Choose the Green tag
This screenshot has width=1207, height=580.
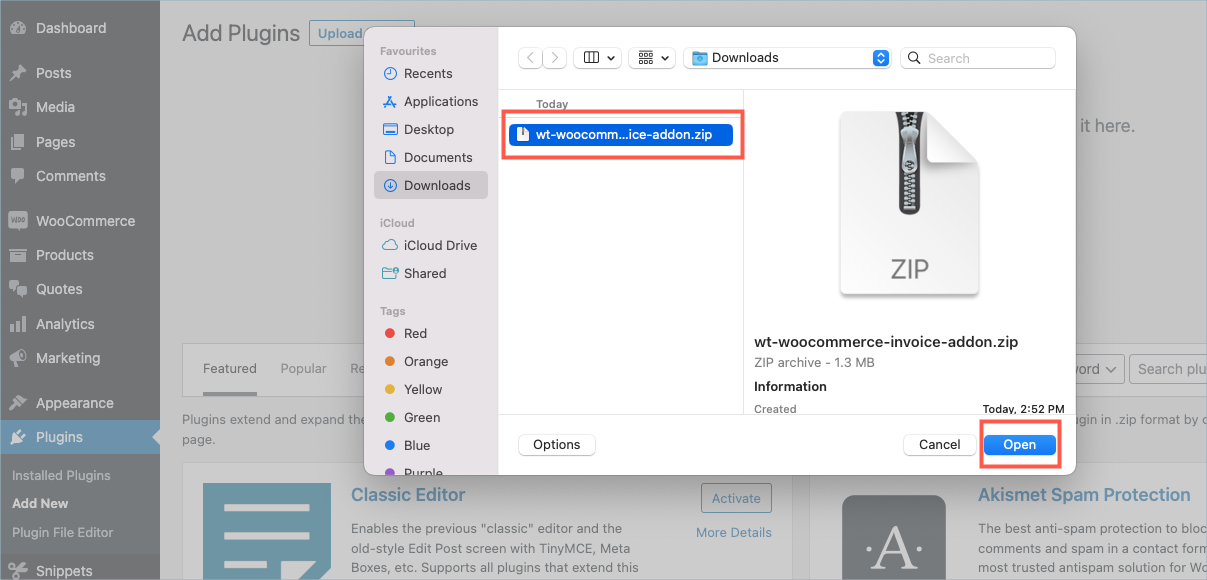point(430,417)
